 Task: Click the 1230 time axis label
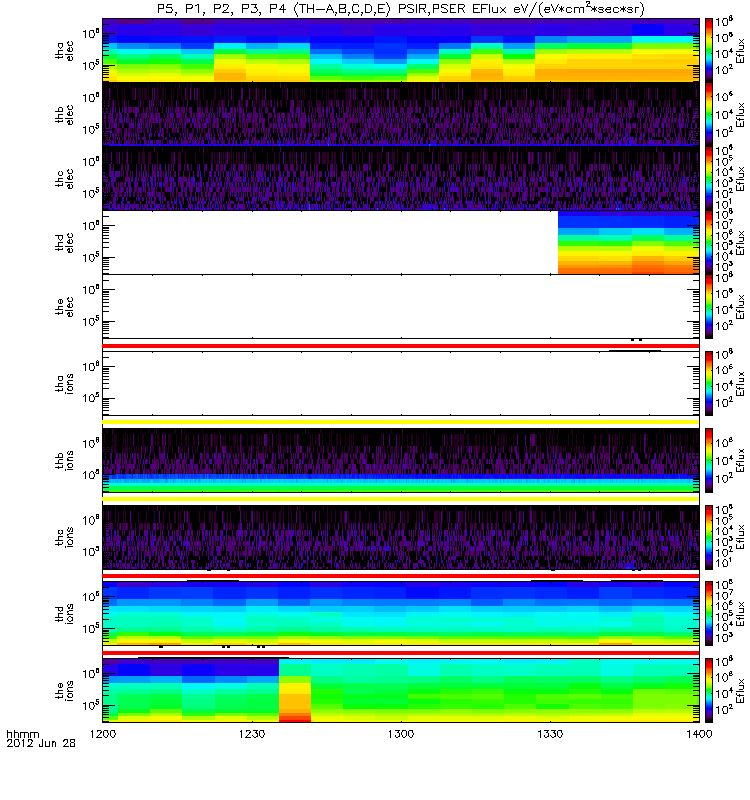point(252,734)
